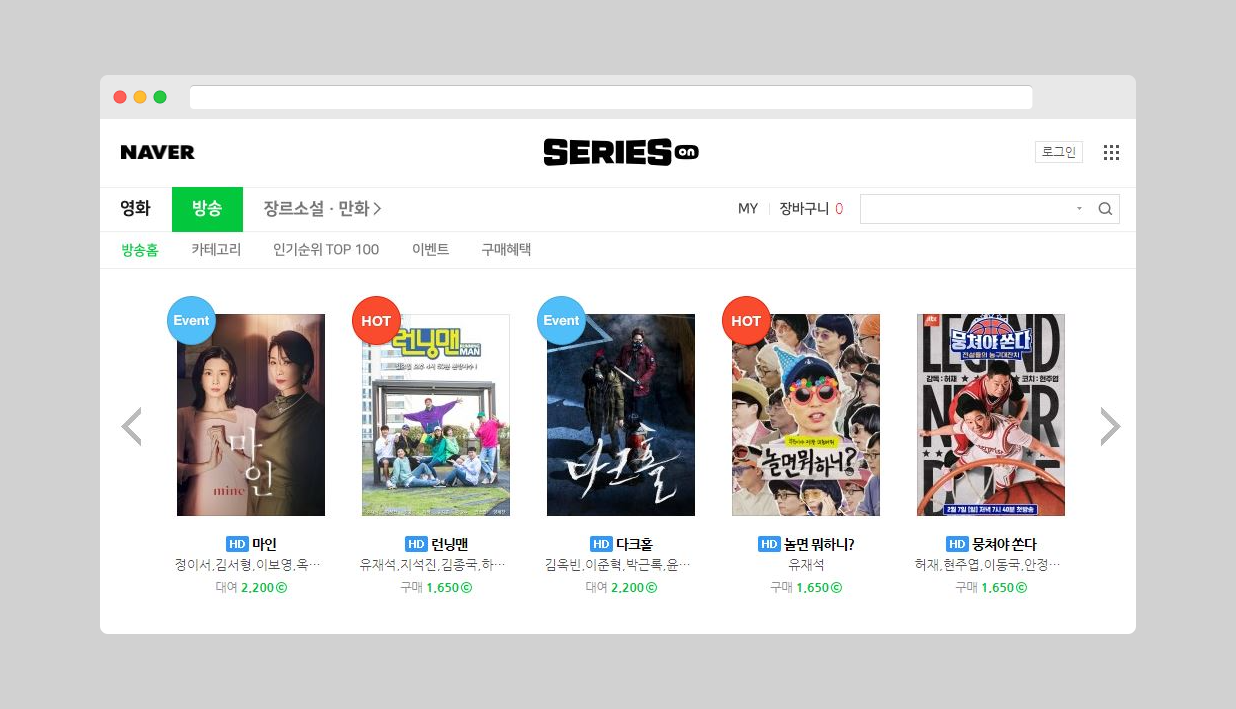1236x709 pixels.
Task: Click the HD icon beside 뭉쳐야 쏜다
Action: pos(958,544)
